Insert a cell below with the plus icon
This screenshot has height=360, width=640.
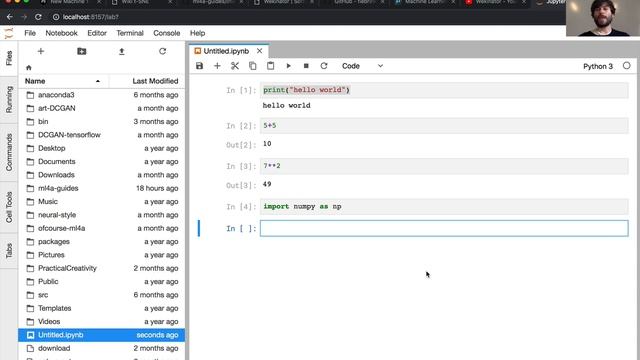pyautogui.click(x=217, y=66)
